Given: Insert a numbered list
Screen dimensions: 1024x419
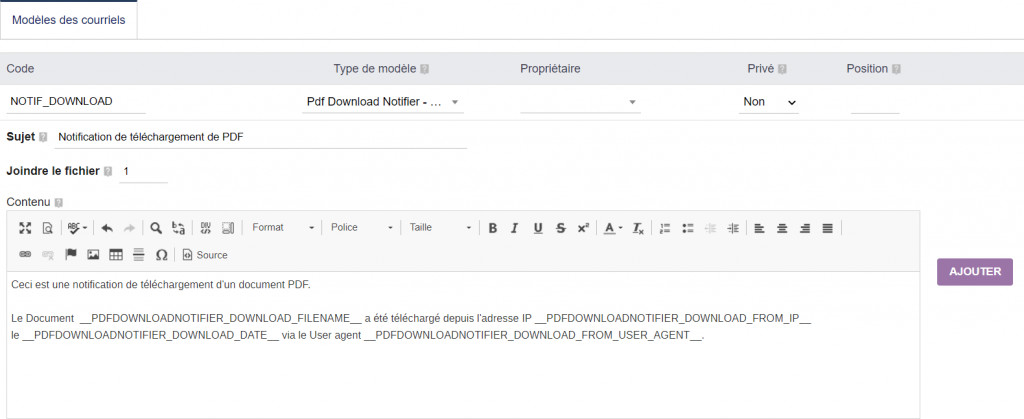Looking at the screenshot, I should 665,228.
